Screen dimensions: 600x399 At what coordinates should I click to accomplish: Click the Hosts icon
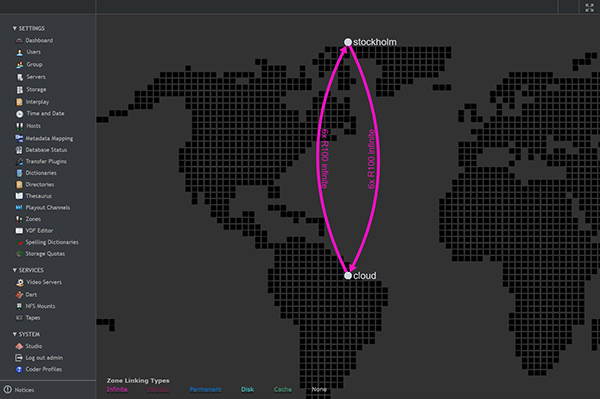click(20, 126)
